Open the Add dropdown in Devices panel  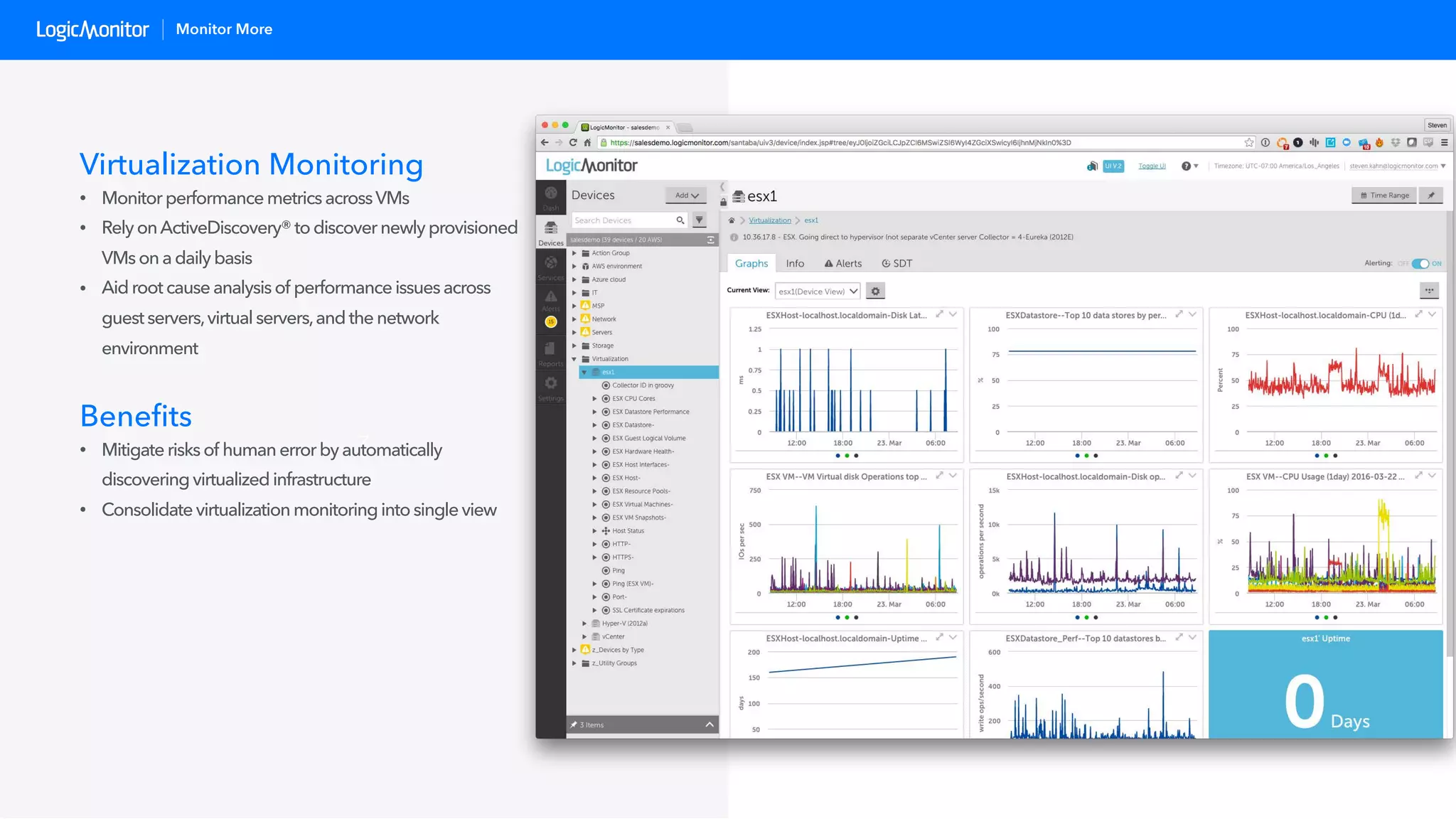686,196
